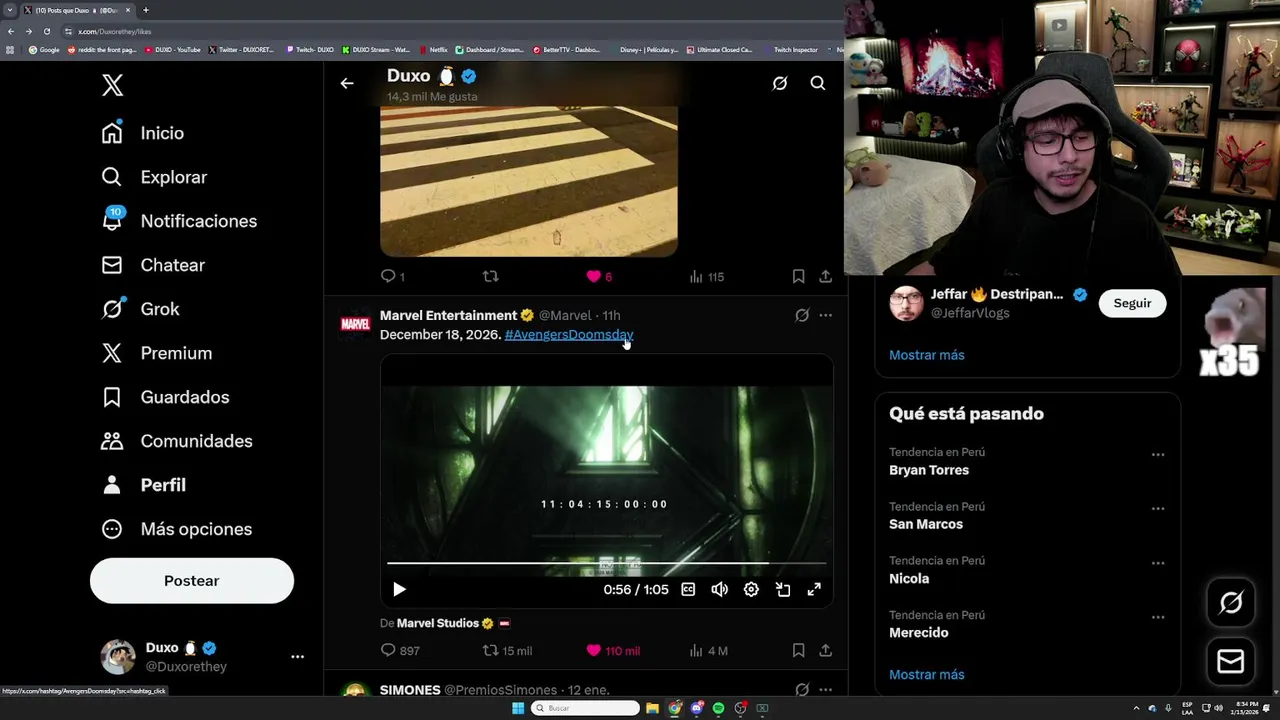
Task: Open Comunidades page
Action: [x=177, y=441]
